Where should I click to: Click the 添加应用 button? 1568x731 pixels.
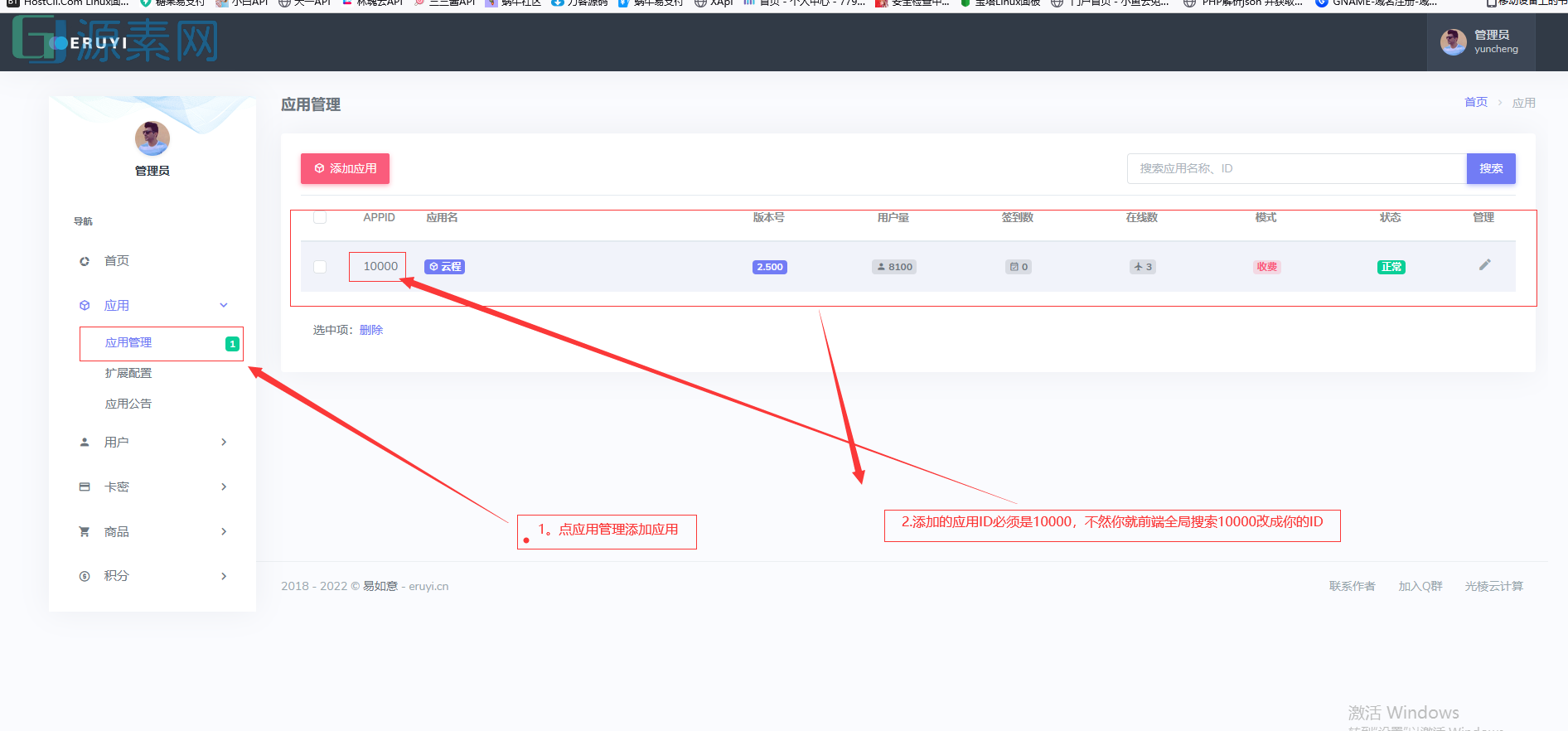point(345,169)
